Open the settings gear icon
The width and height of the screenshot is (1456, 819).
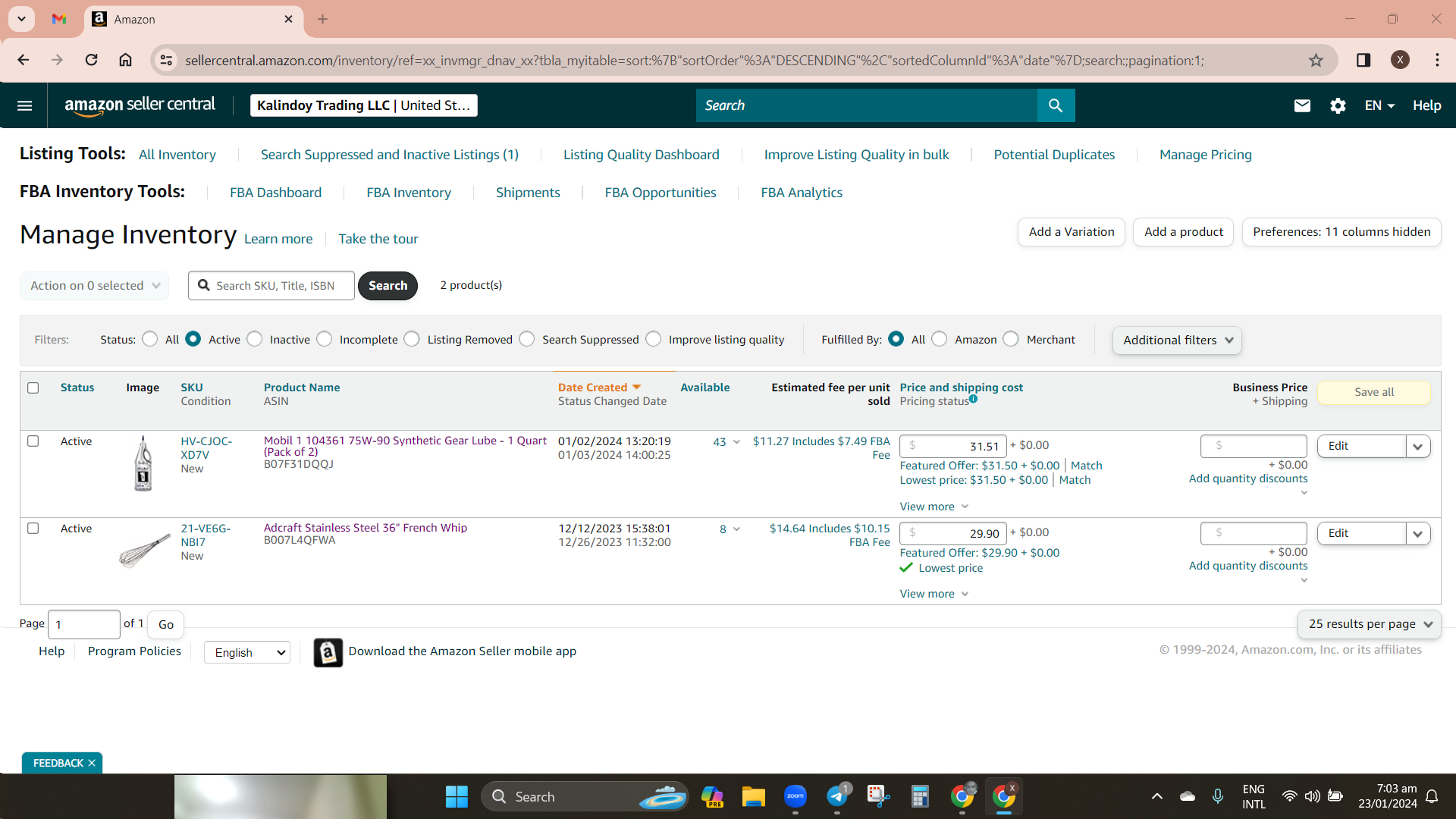click(1338, 105)
